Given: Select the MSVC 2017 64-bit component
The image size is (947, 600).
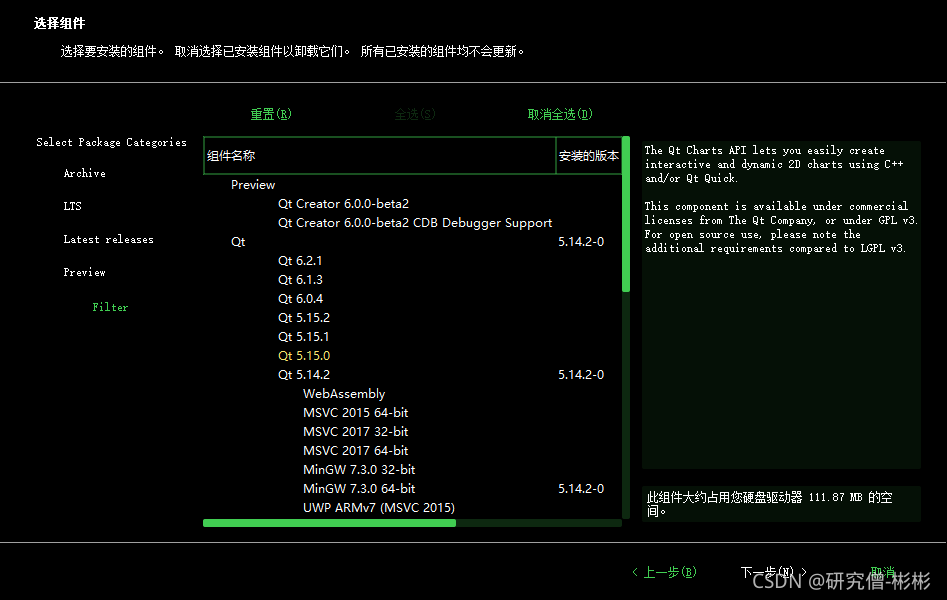Looking at the screenshot, I should click(x=356, y=451).
